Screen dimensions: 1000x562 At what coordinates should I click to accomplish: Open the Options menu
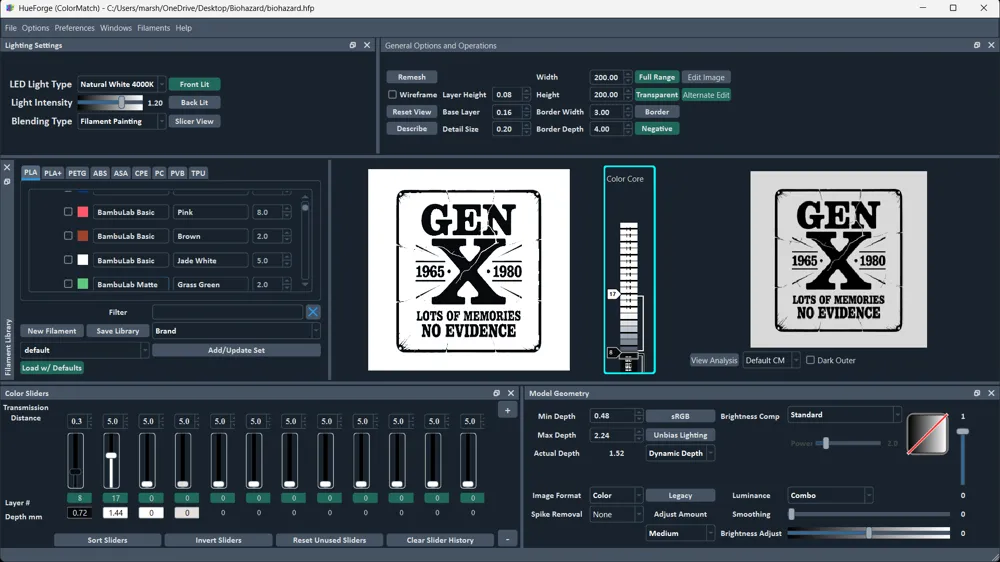[35, 28]
